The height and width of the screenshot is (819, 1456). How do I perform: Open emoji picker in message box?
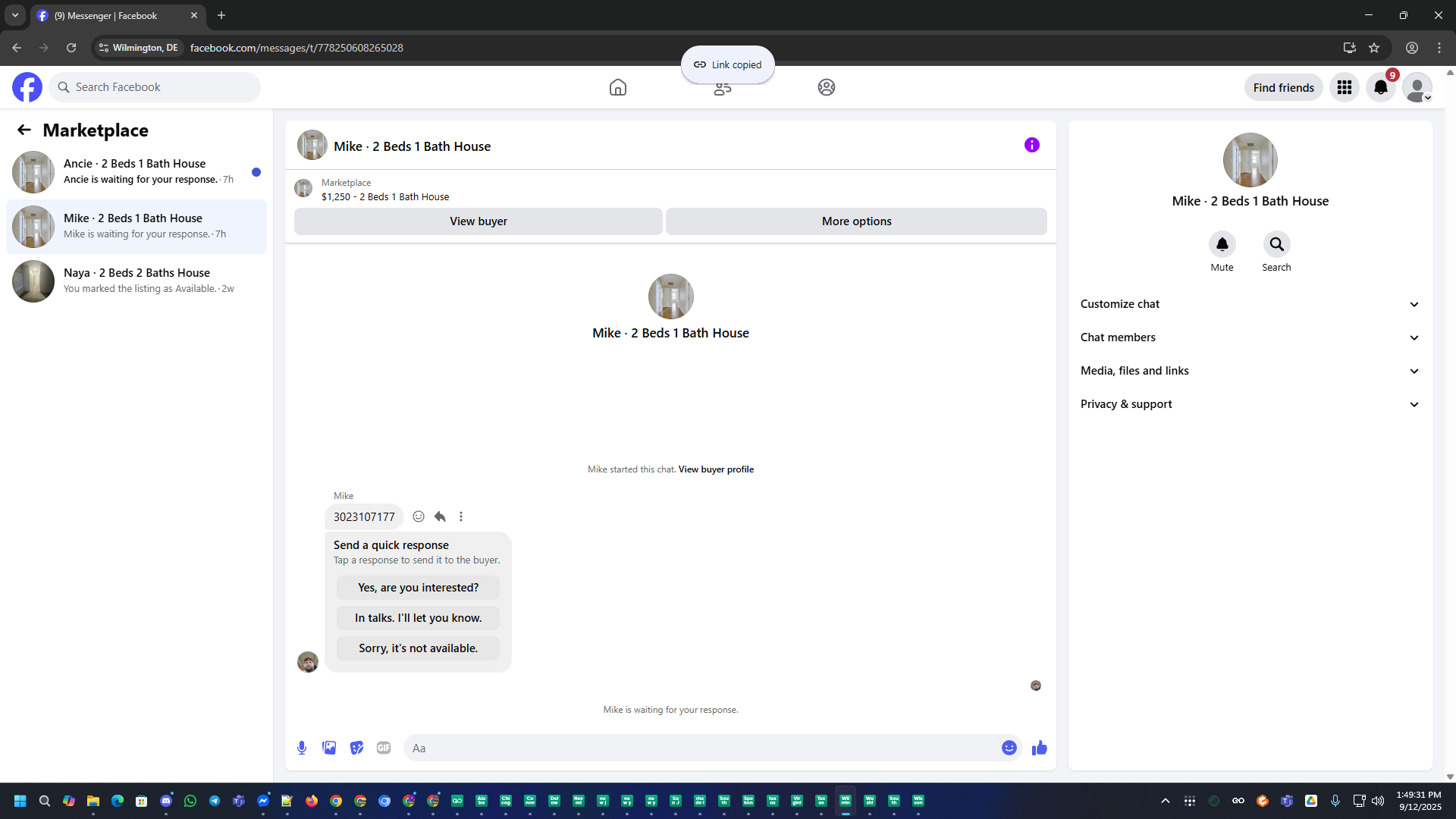click(x=1009, y=748)
